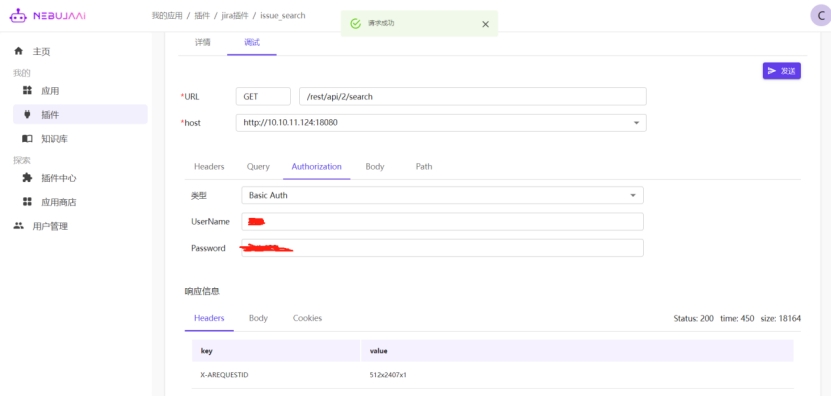Click the green check icon in notification

point(356,23)
